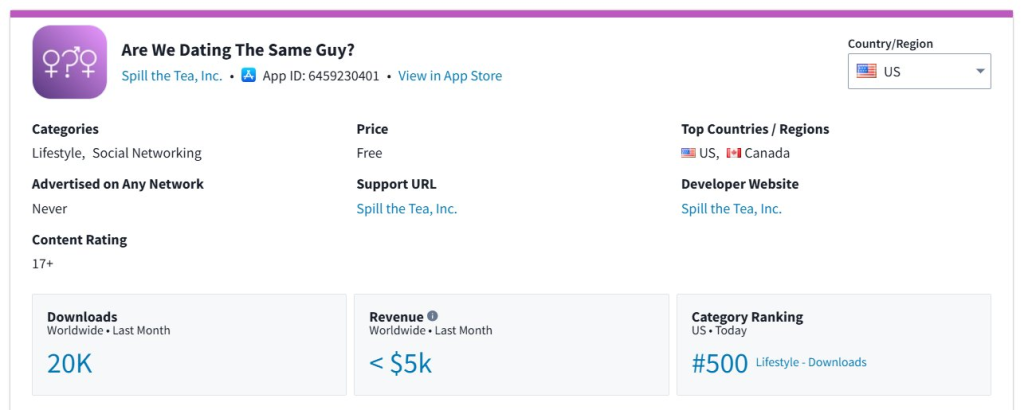Open the Country/Region dropdown
Viewport: 1024px width, 410px height.
[x=919, y=71]
